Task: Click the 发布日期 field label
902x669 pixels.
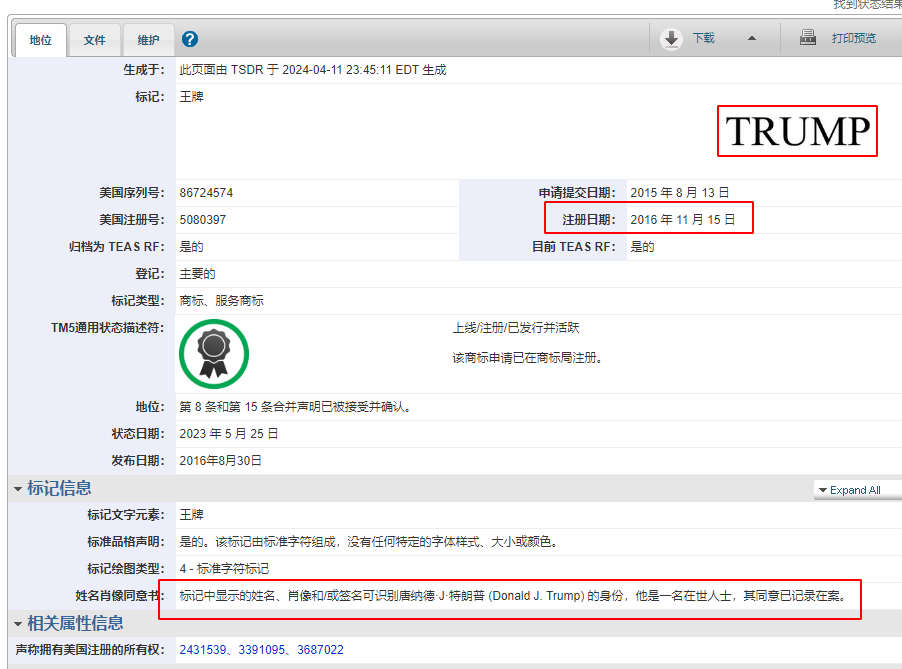Action: click(138, 461)
